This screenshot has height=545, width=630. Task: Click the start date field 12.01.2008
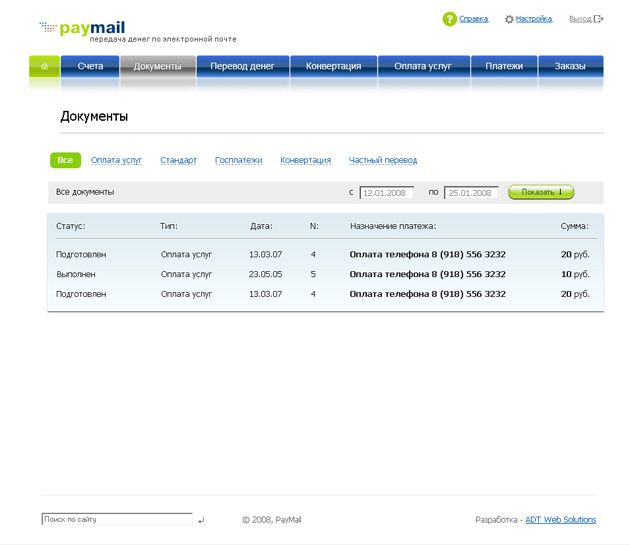[386, 192]
